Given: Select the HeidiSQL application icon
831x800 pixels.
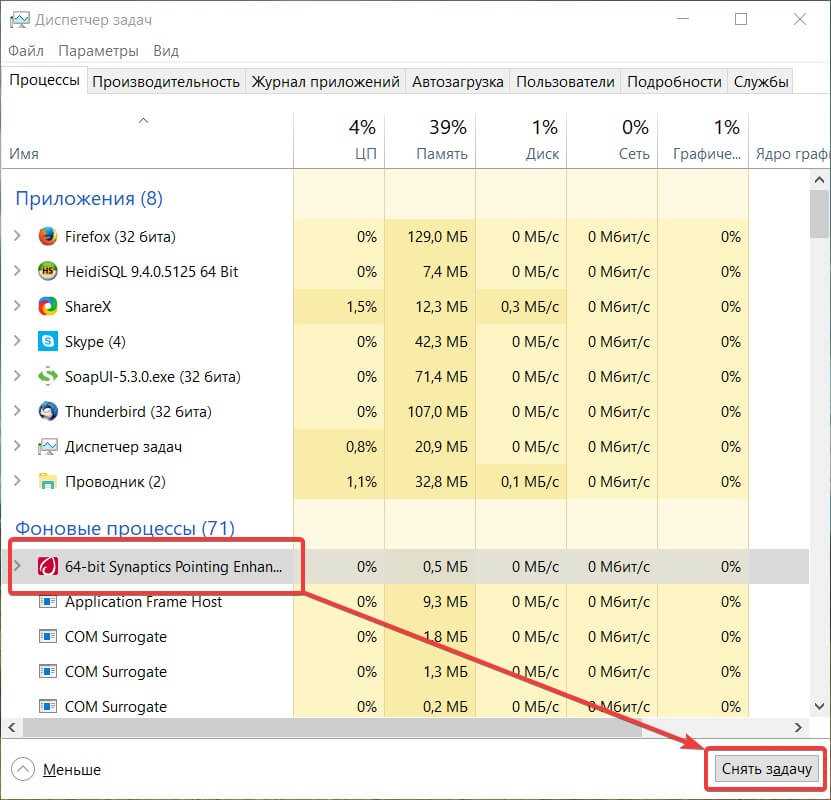Looking at the screenshot, I should coord(48,272).
